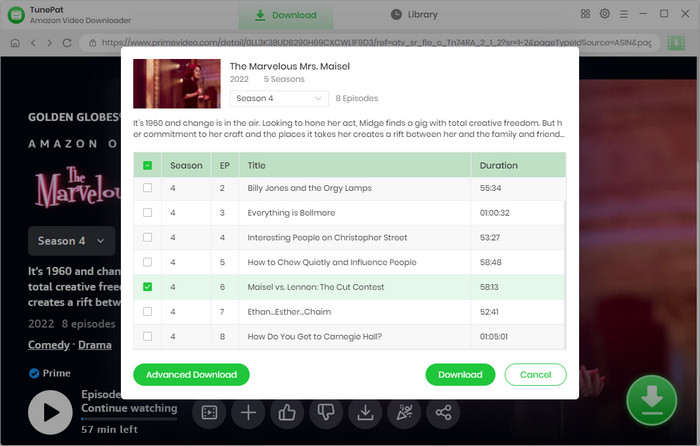The width and height of the screenshot is (700, 446).
Task: Reload the page with refresh icon
Action: [67, 43]
